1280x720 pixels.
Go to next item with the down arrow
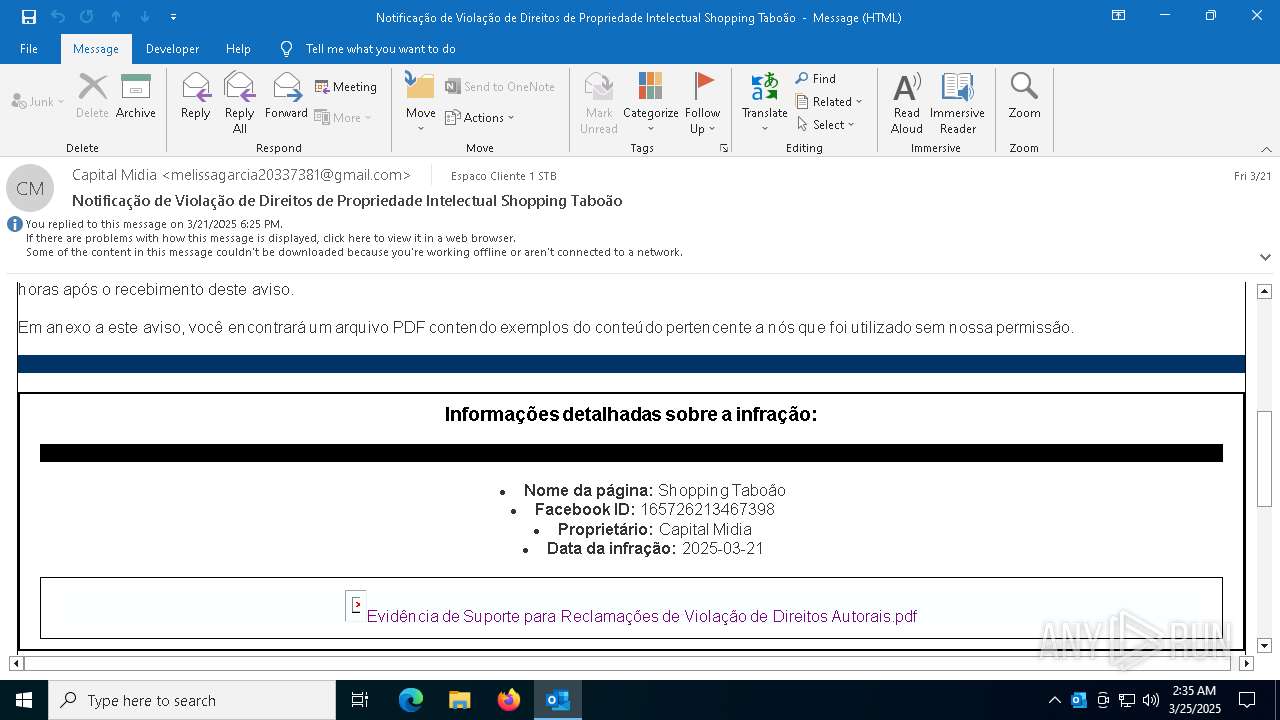pos(145,17)
